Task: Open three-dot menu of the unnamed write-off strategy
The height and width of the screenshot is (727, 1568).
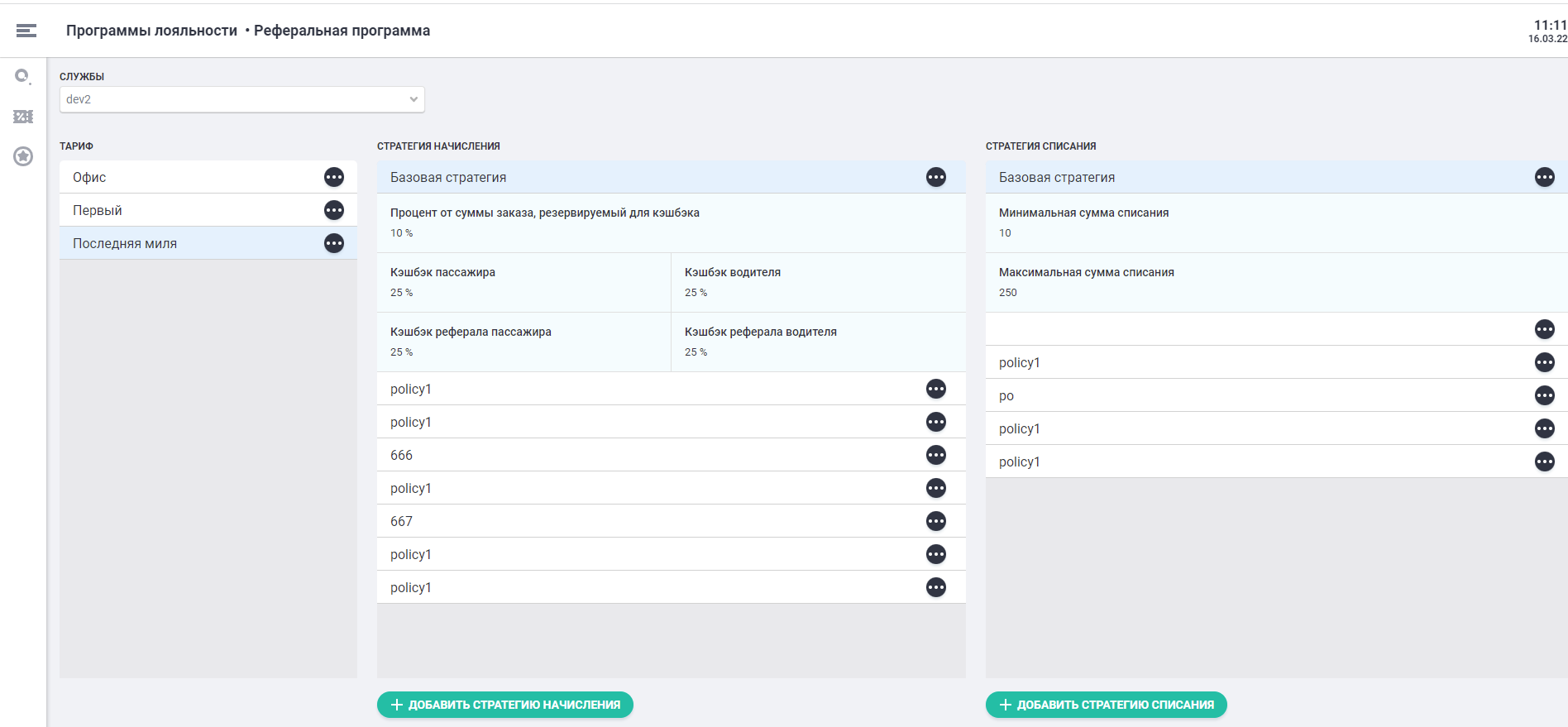Action: 1544,329
